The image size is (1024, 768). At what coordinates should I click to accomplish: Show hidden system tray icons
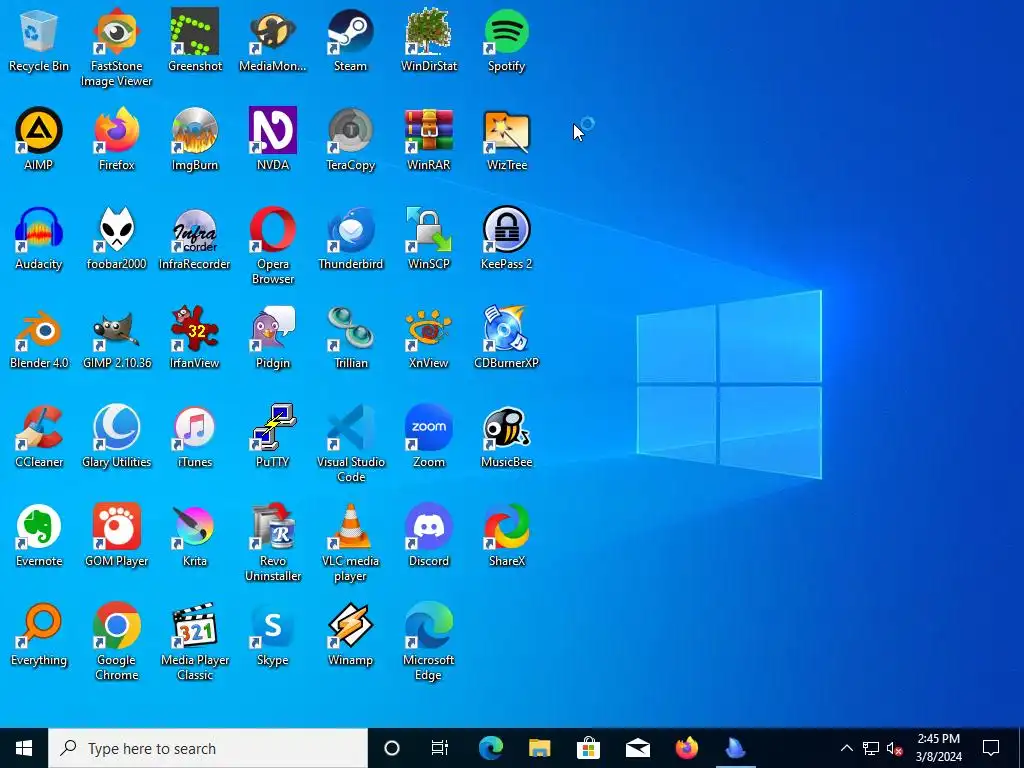click(846, 748)
